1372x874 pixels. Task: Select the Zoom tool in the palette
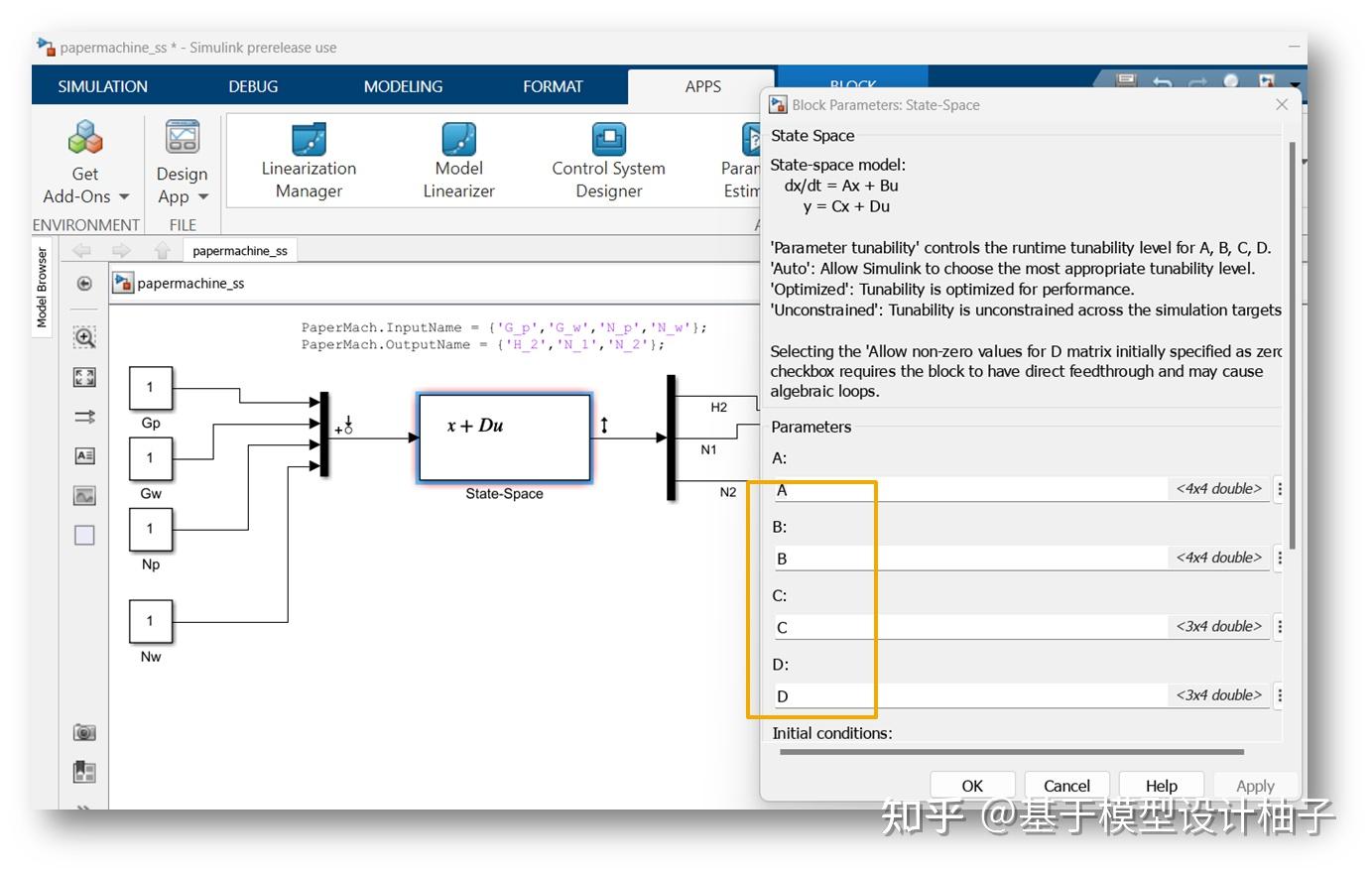84,337
